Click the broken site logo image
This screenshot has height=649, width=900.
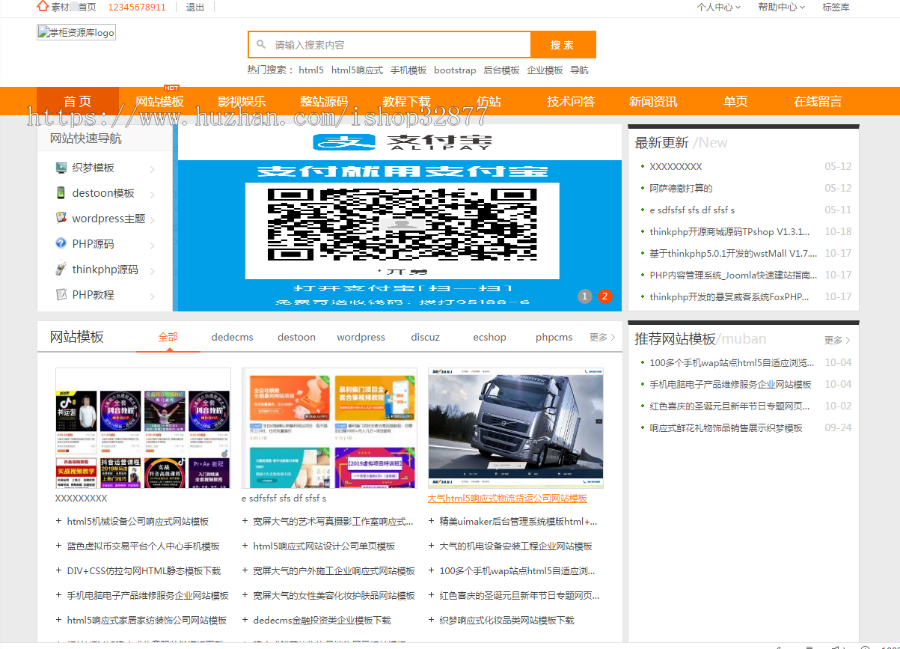[x=76, y=33]
